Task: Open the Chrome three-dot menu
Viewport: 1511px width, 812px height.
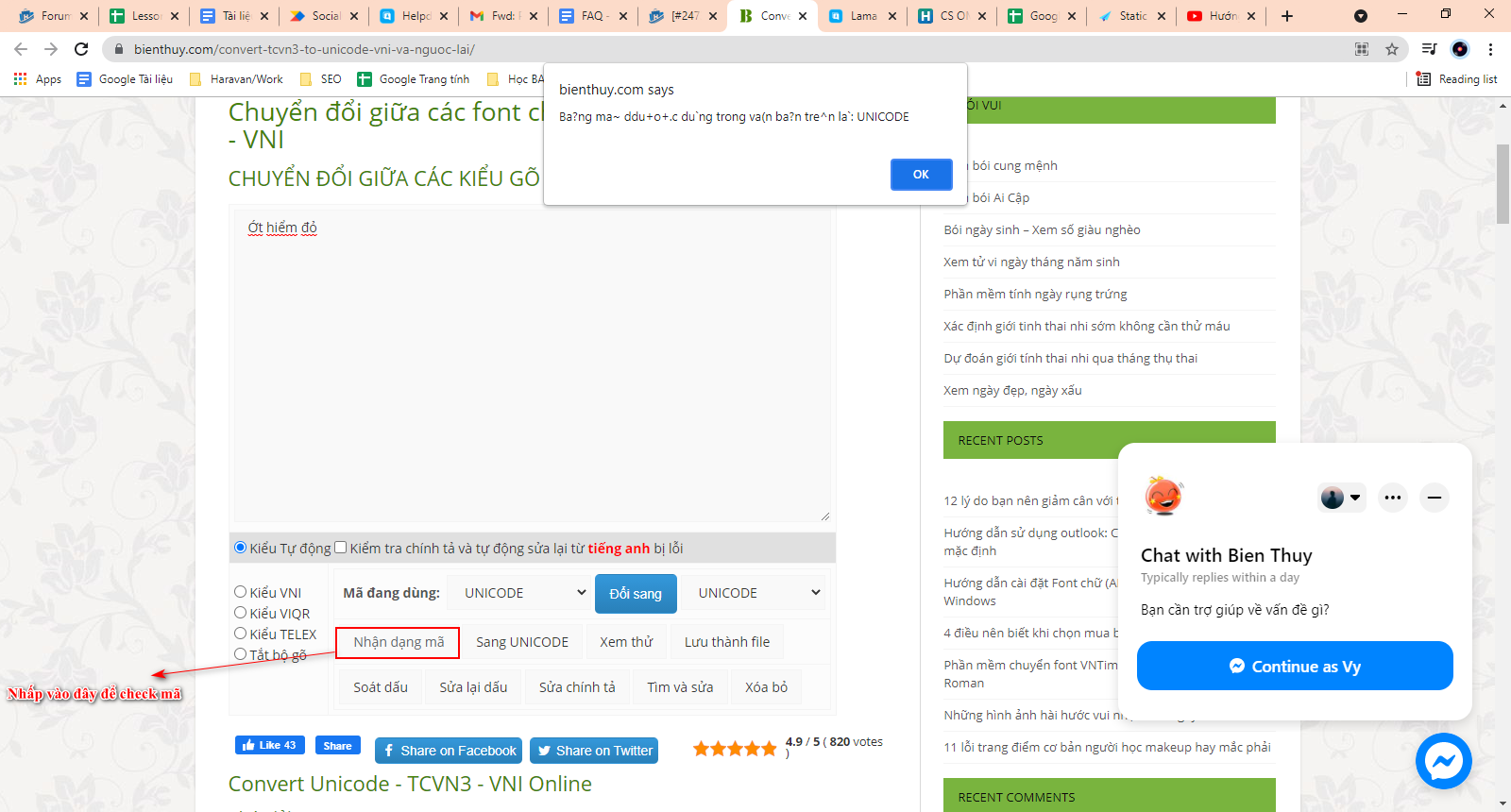Action: (x=1491, y=49)
